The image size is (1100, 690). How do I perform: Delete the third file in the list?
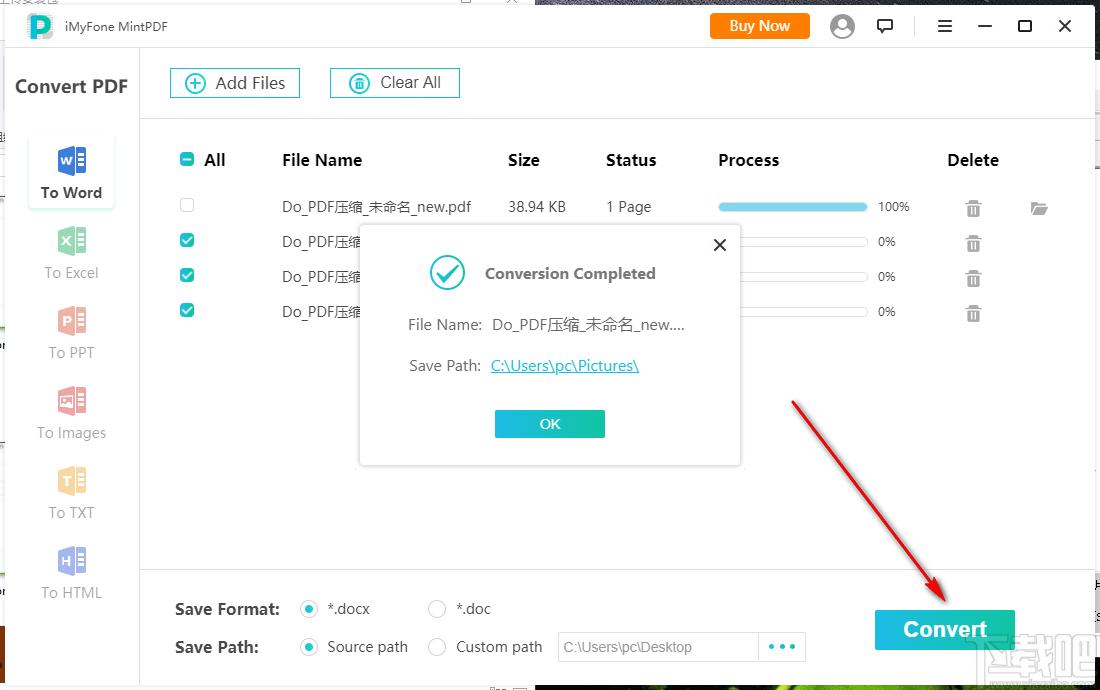point(973,278)
